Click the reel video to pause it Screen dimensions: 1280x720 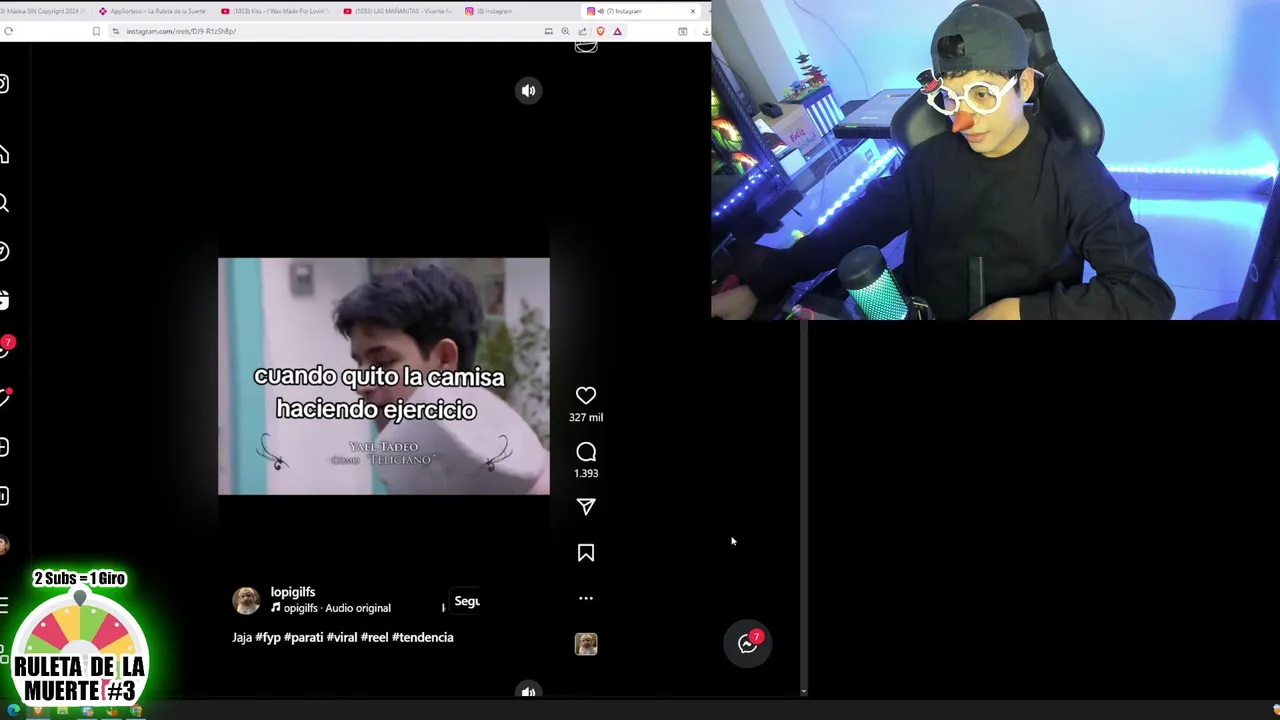[x=384, y=376]
